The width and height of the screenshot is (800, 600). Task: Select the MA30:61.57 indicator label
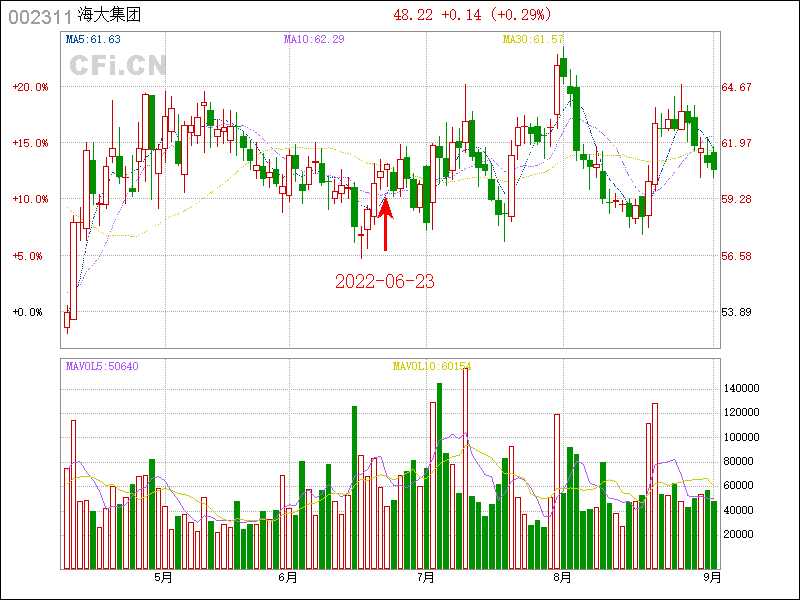tap(533, 39)
